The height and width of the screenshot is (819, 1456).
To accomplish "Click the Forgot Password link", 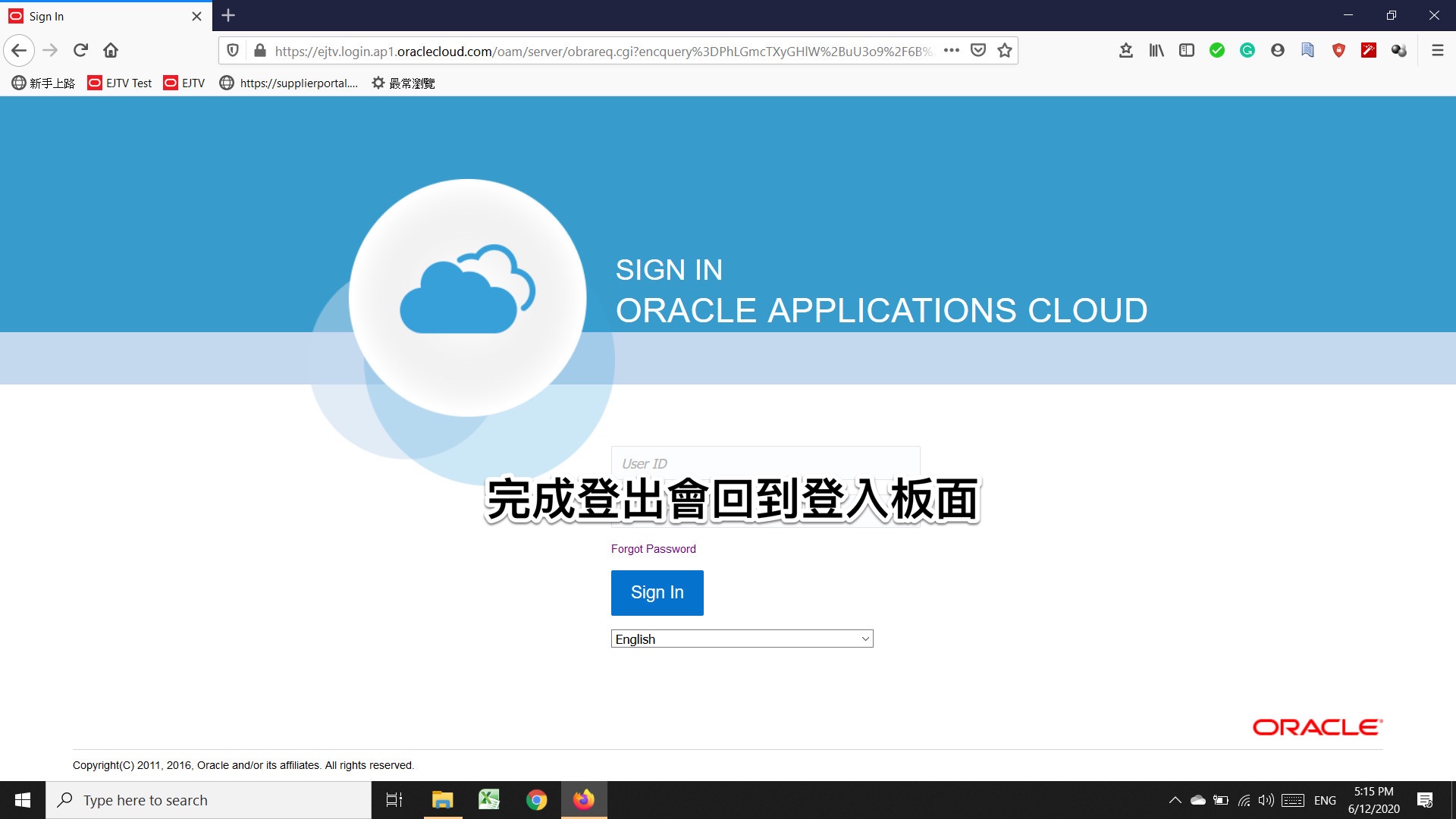I will pos(653,549).
